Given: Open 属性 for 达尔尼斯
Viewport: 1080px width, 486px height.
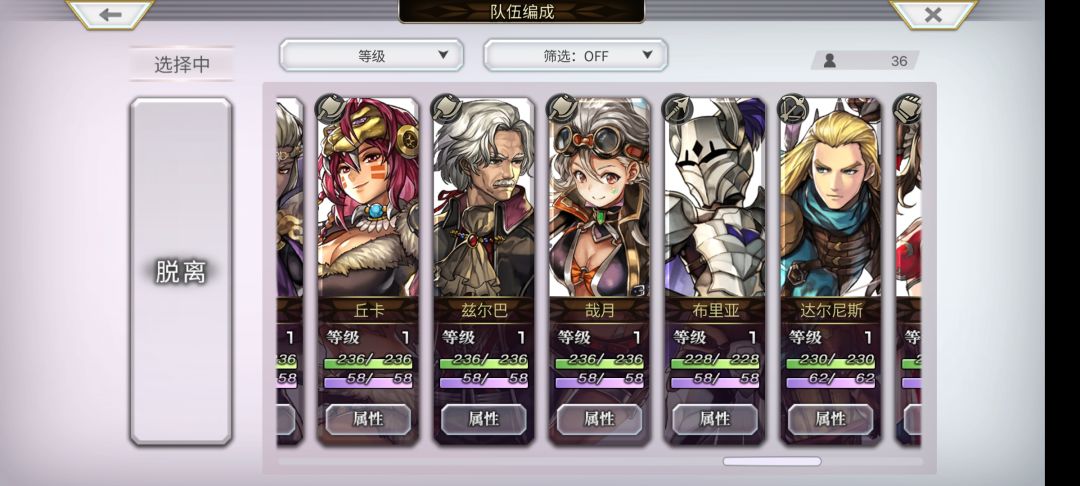Looking at the screenshot, I should 831,419.
